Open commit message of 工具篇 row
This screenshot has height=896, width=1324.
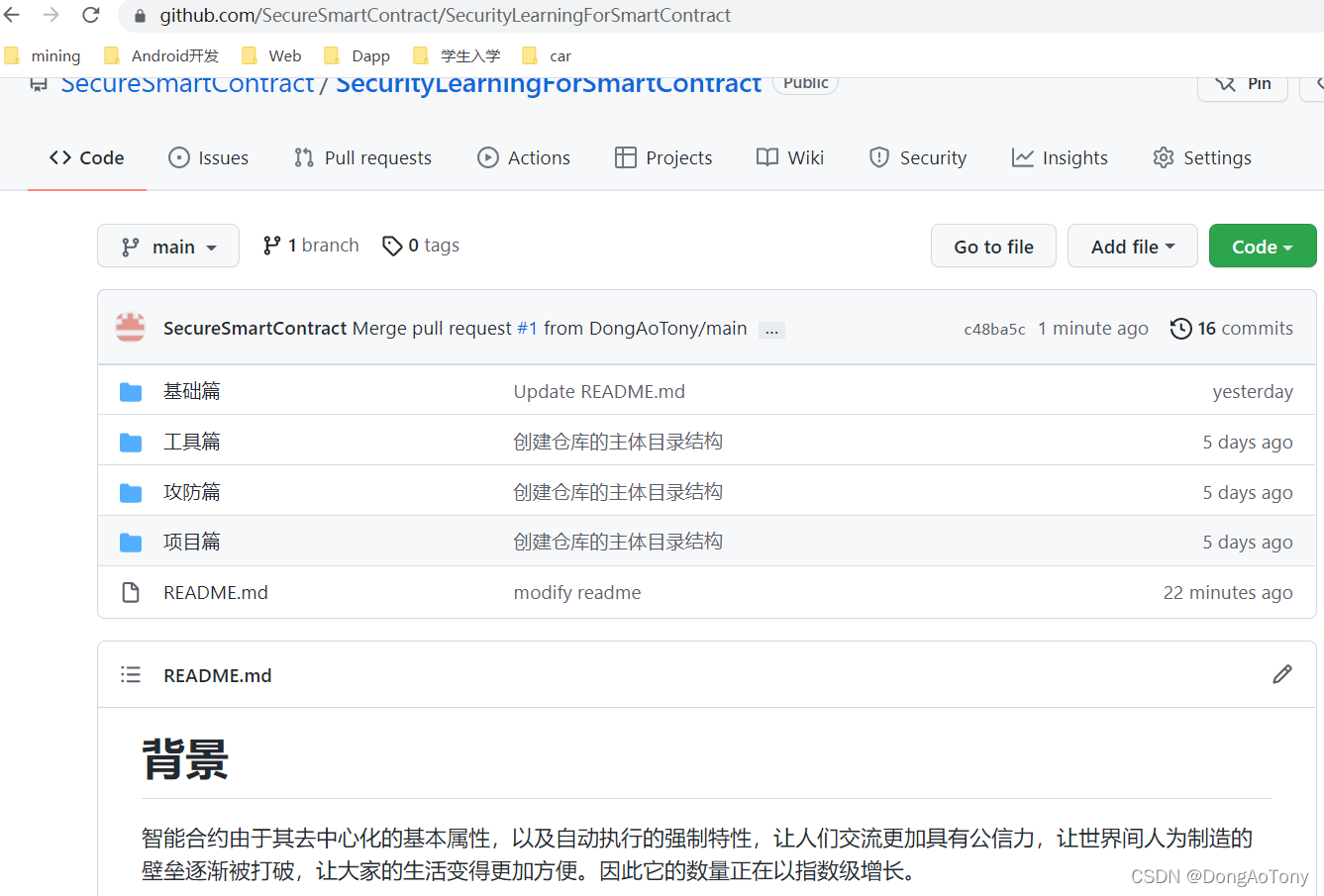click(618, 442)
